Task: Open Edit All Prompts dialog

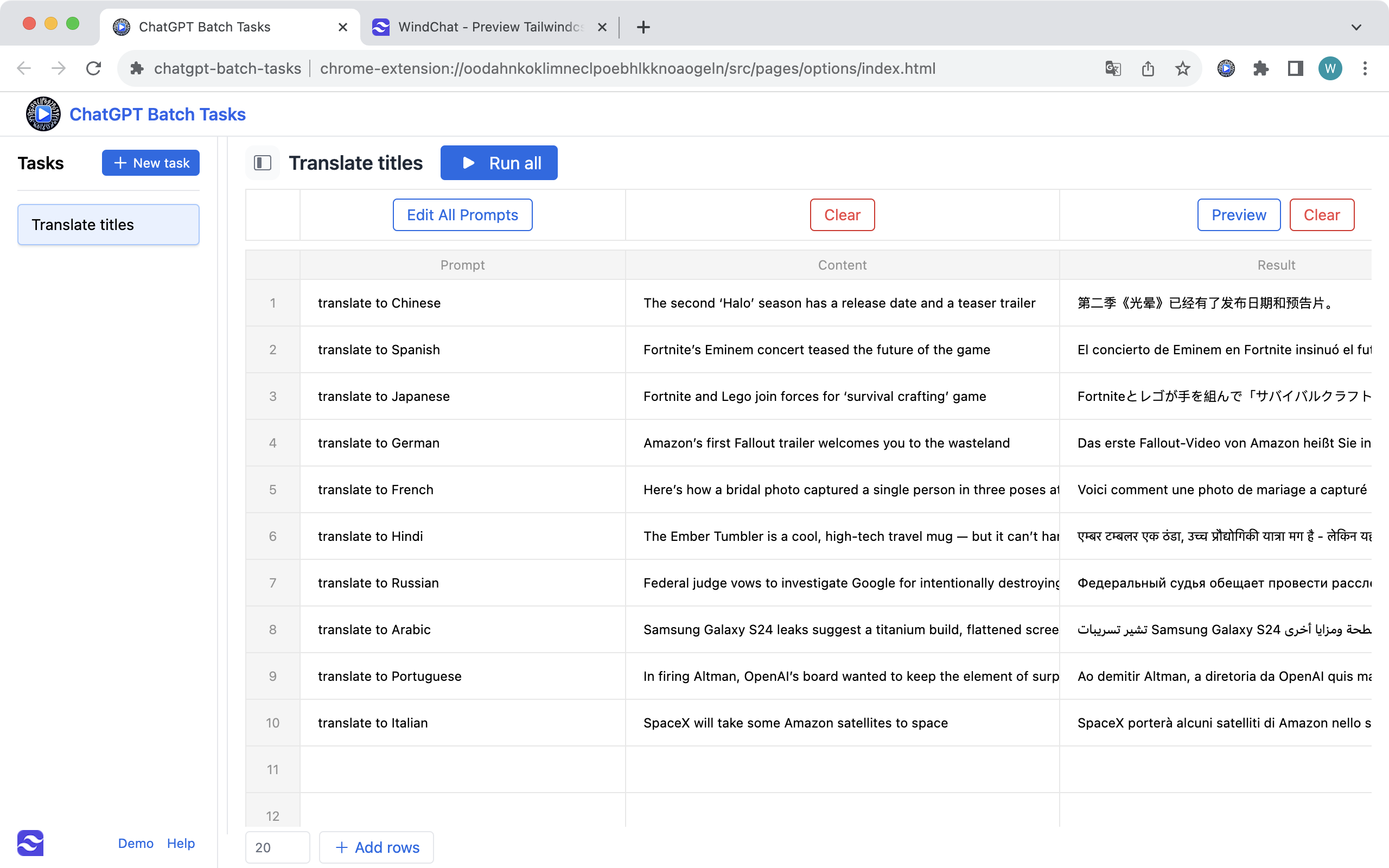Action: coord(462,215)
